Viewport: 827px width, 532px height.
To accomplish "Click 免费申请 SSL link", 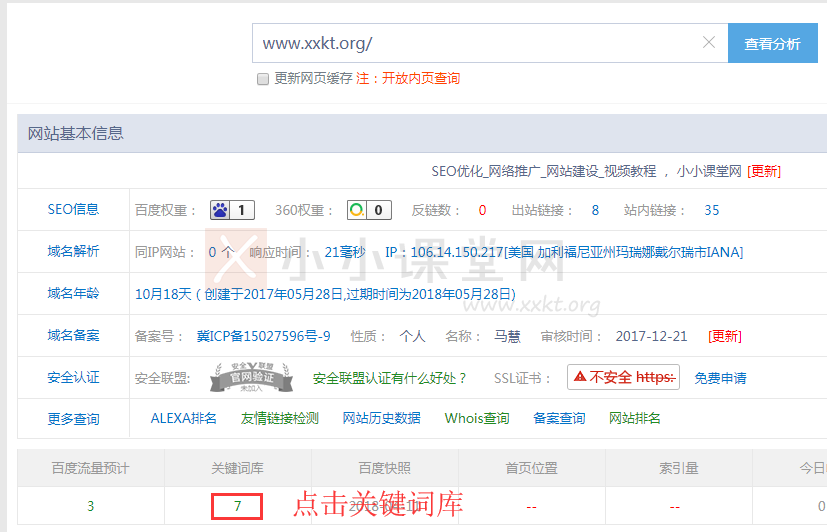I will pos(720,378).
